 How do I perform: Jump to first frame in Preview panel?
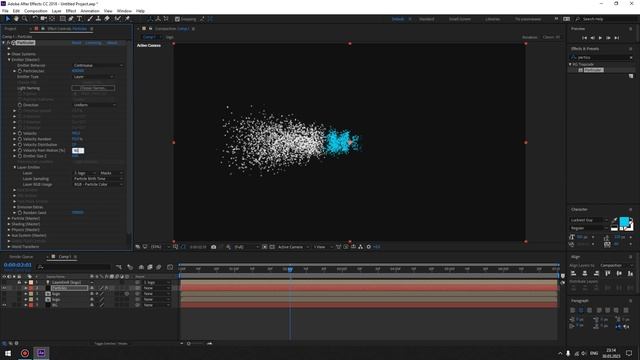584,38
